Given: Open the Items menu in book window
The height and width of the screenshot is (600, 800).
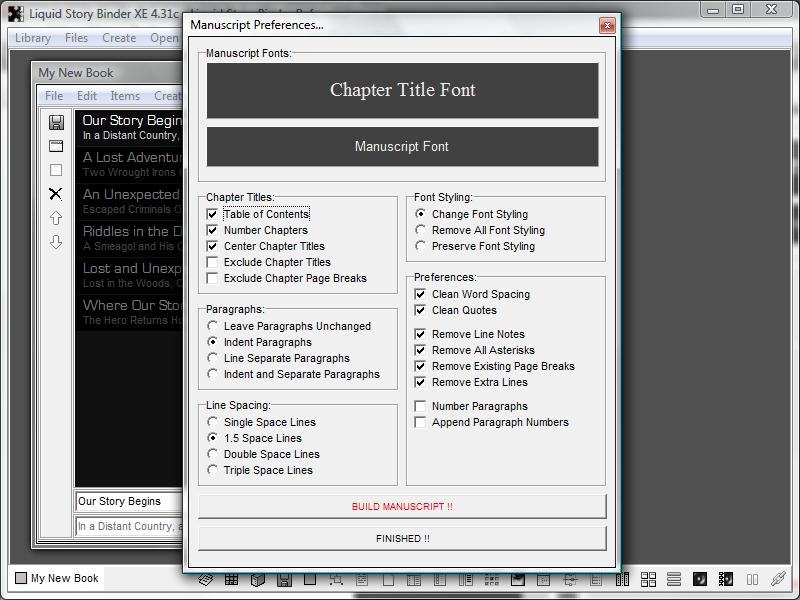Looking at the screenshot, I should pyautogui.click(x=125, y=96).
